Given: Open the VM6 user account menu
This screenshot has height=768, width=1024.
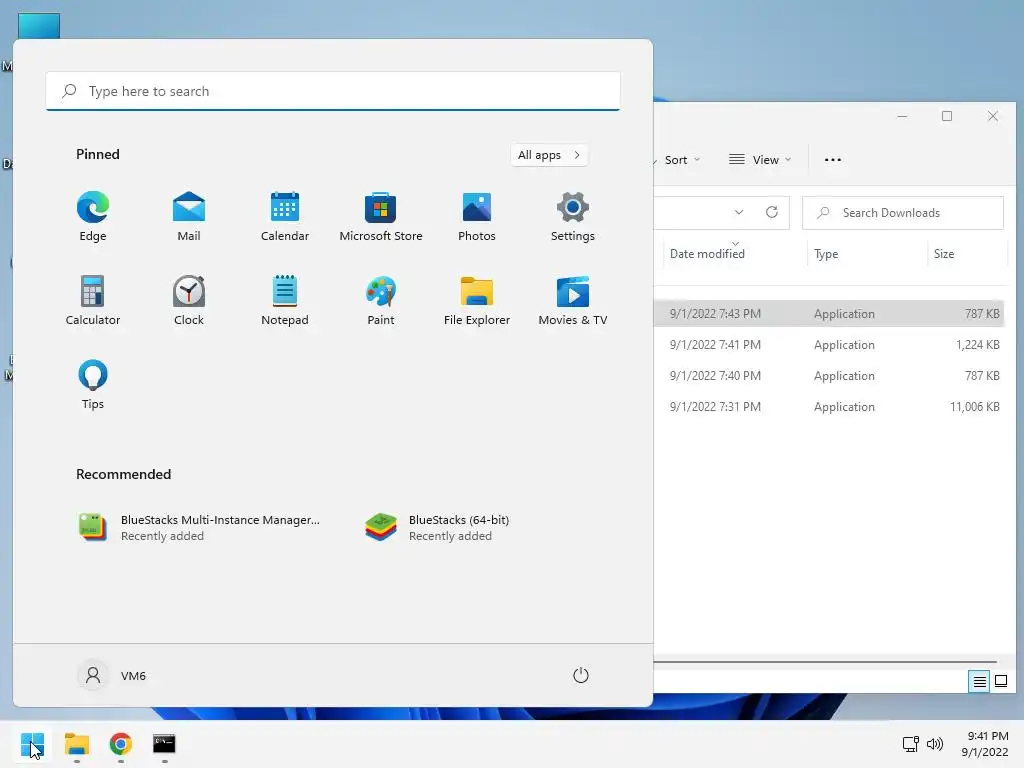Looking at the screenshot, I should (x=112, y=675).
